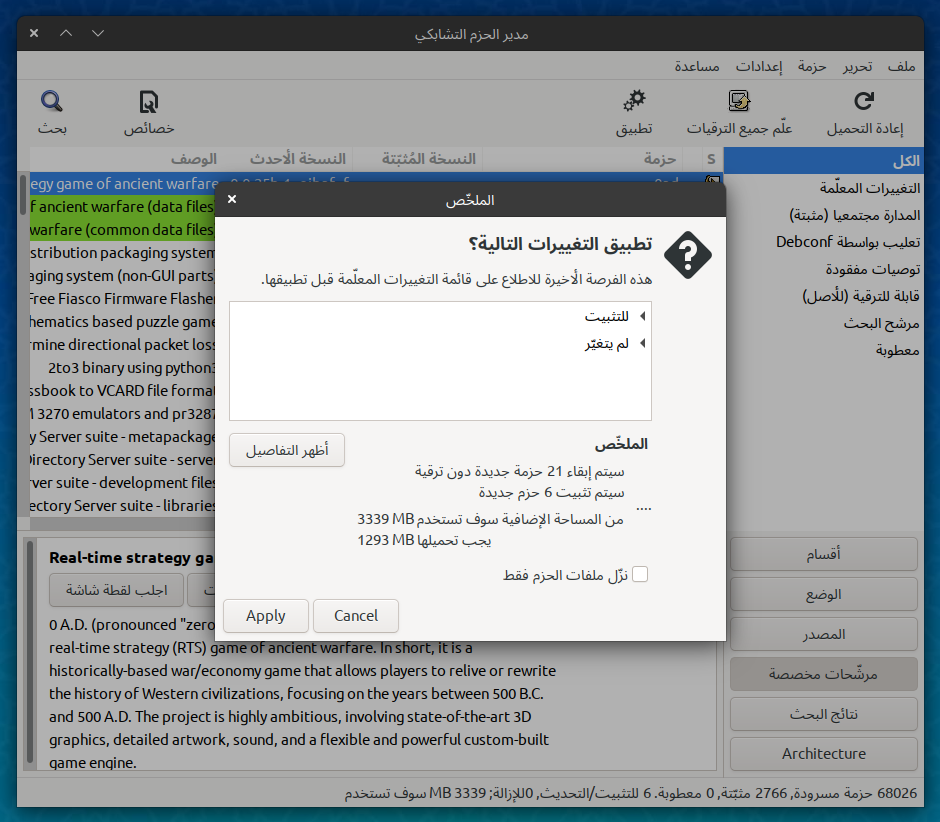
Task: Expand the unchanged (لم يتغيّر) tree entry
Action: click(642, 344)
